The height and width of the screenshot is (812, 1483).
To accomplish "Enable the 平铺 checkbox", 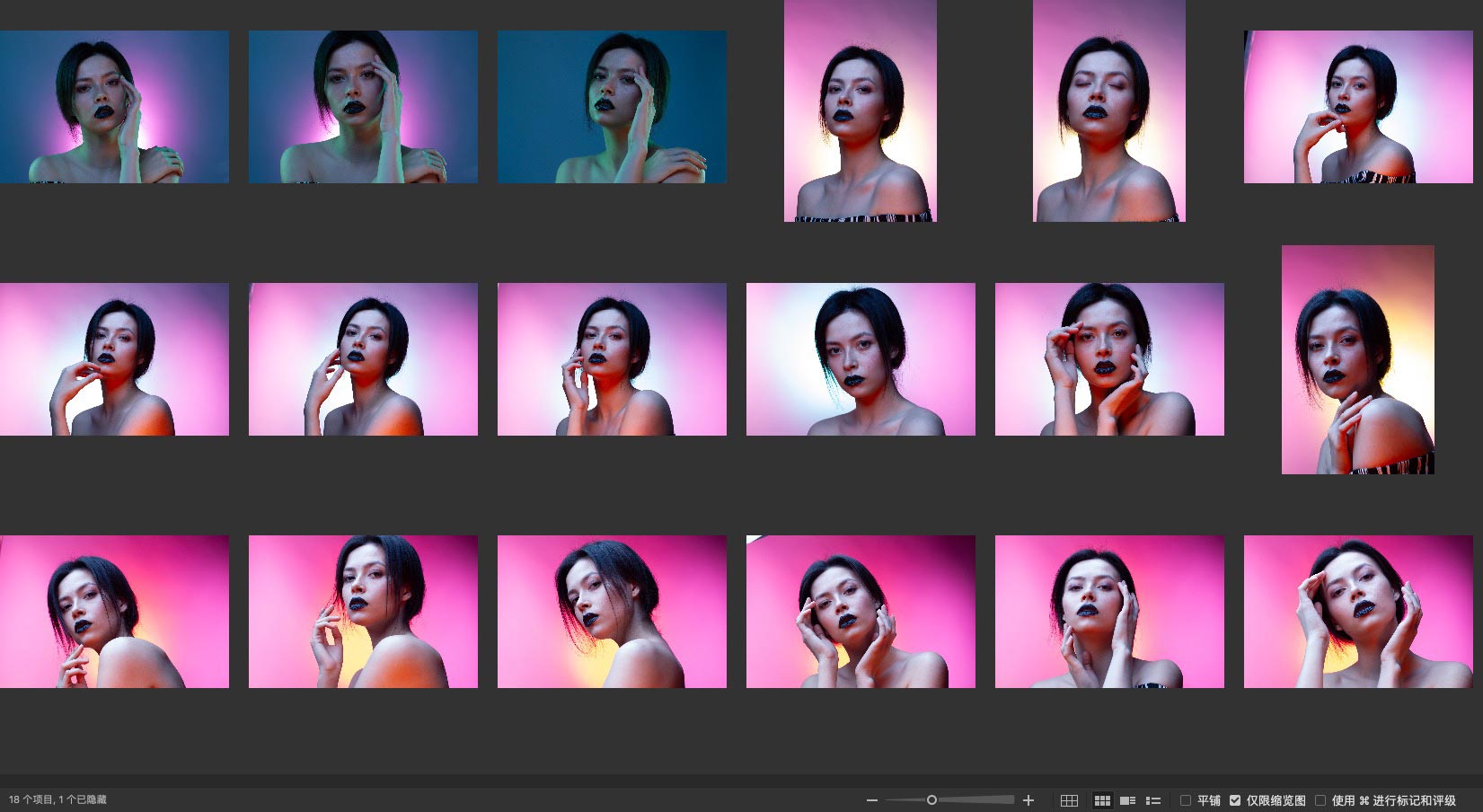I will click(x=1186, y=800).
